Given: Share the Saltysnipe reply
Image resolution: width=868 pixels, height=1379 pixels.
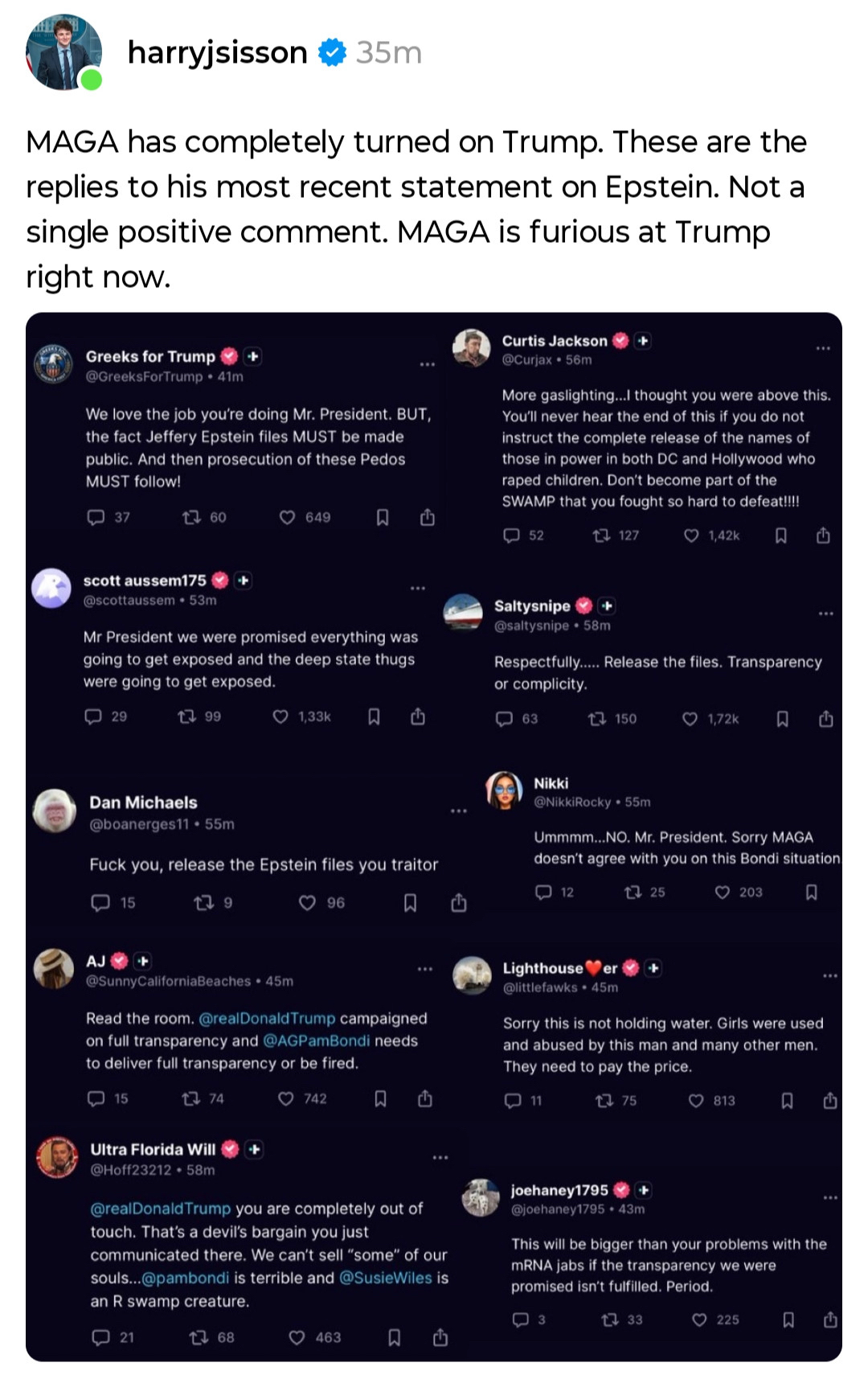Looking at the screenshot, I should click(825, 719).
